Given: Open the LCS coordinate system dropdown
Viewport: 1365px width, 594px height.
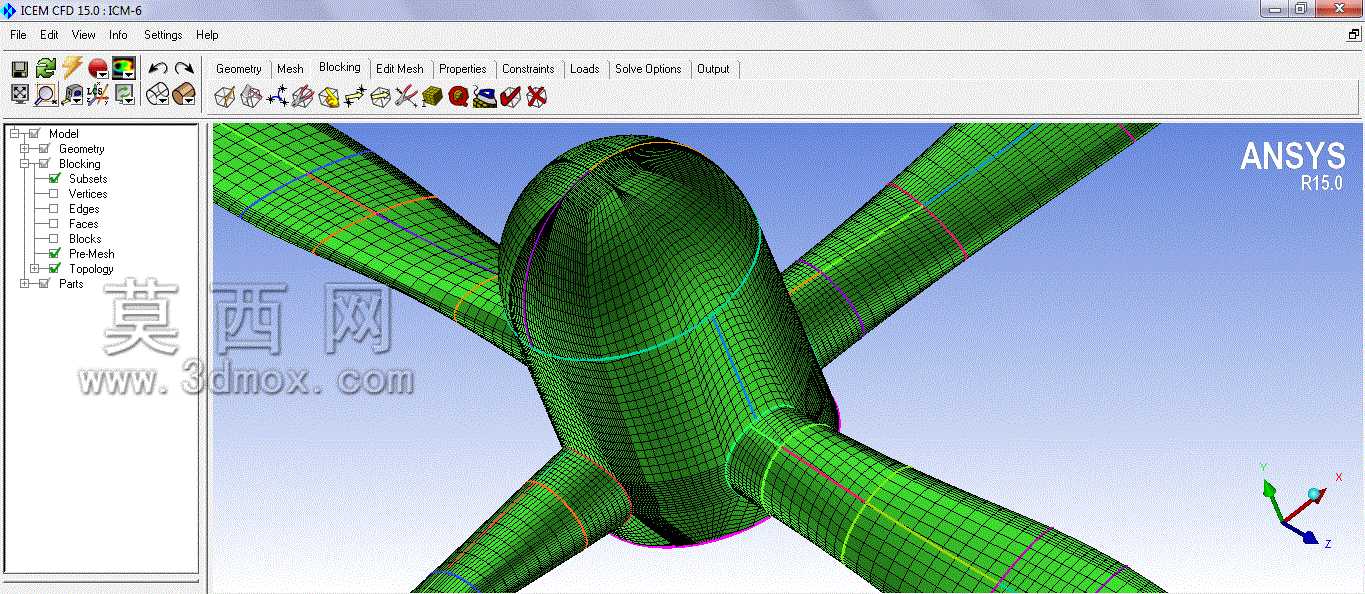Looking at the screenshot, I should coord(97,94).
